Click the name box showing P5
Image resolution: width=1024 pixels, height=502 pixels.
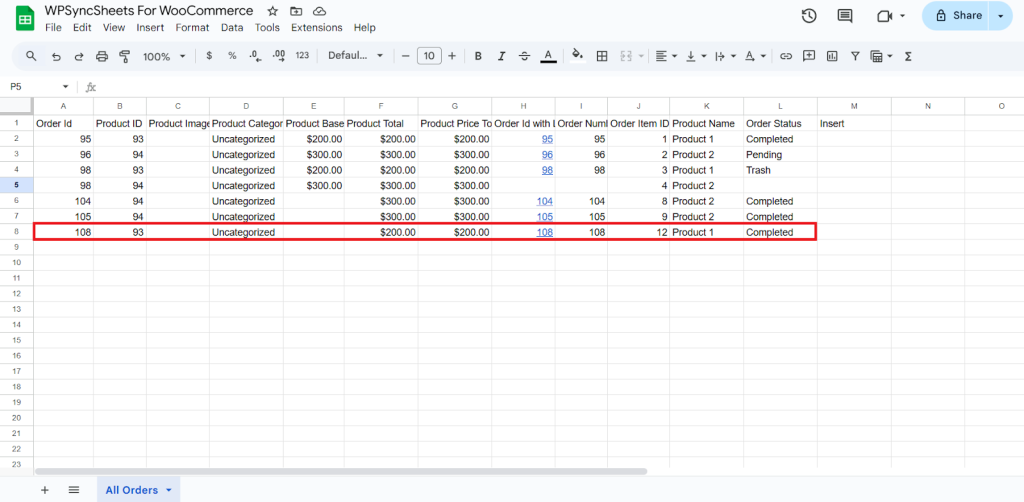[37, 87]
